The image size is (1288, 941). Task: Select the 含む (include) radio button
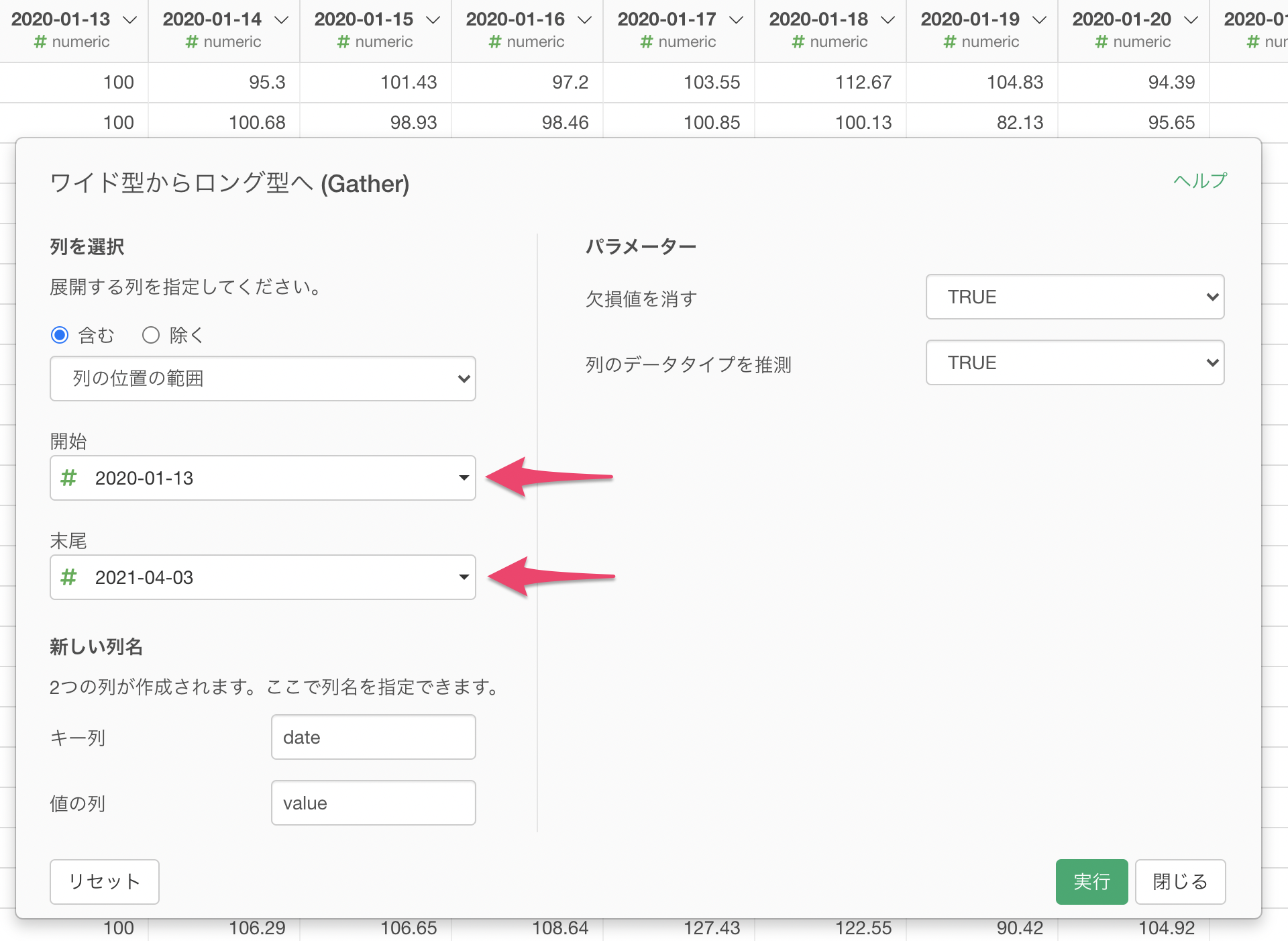click(60, 335)
